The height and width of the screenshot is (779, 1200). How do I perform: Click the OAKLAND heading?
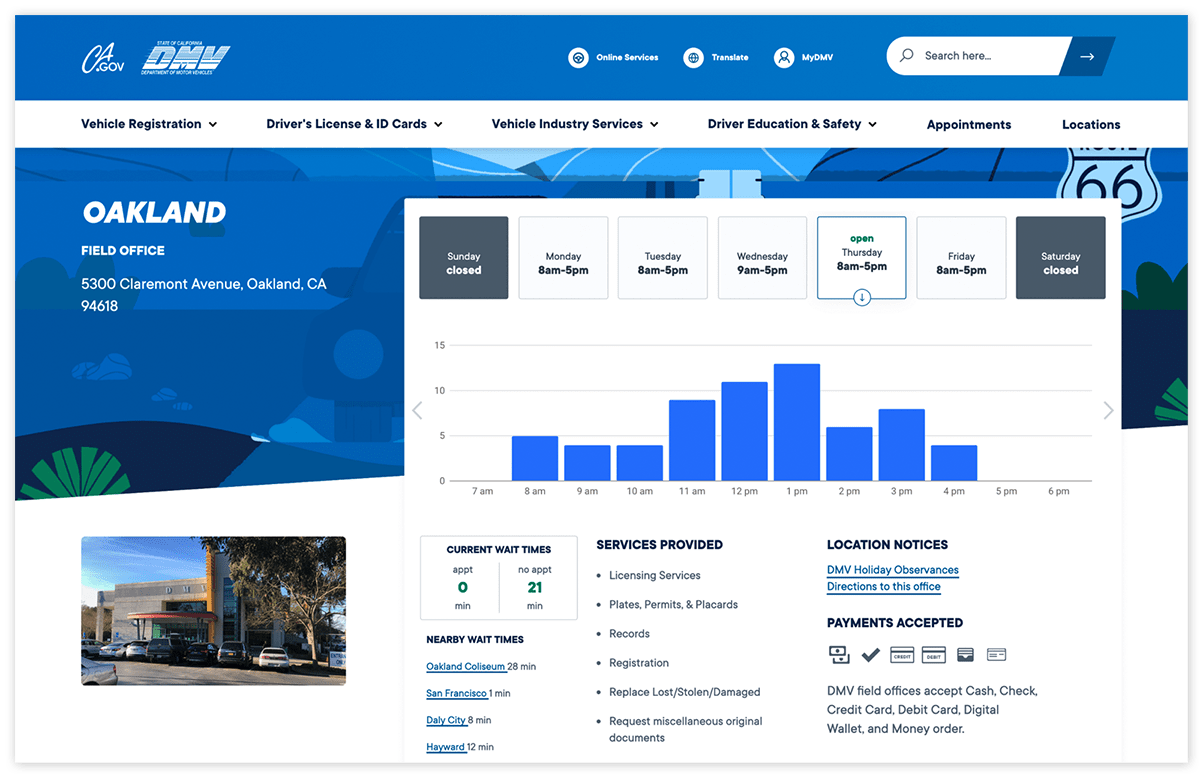pos(154,212)
